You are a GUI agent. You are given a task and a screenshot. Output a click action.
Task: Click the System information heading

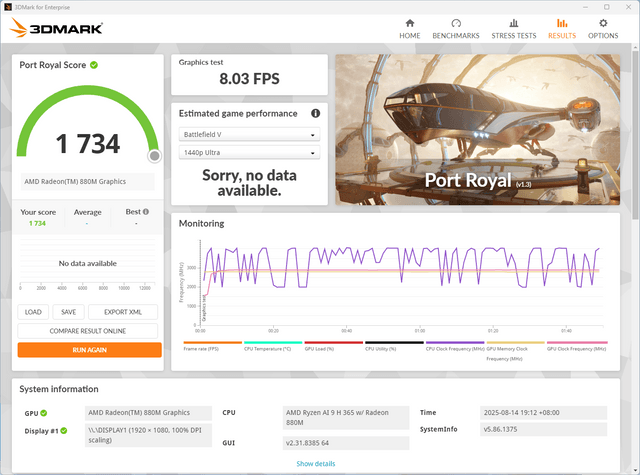coord(59,389)
